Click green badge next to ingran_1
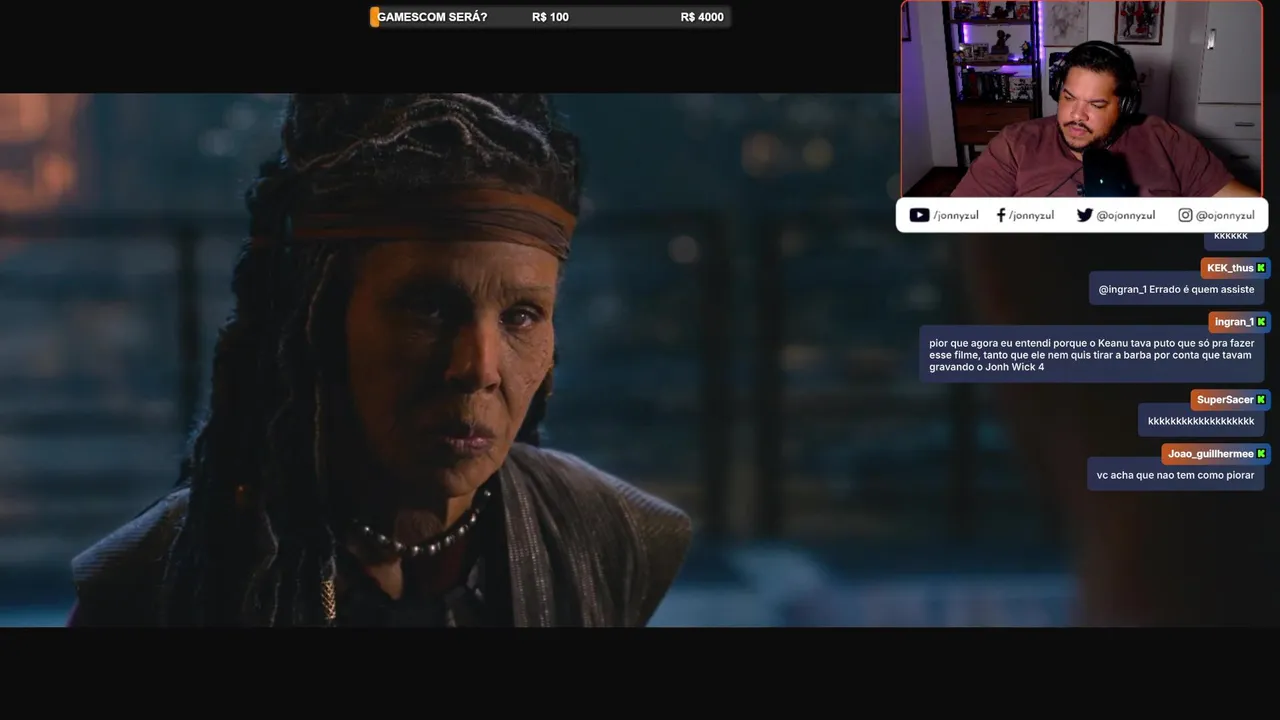1280x720 pixels. point(1261,322)
